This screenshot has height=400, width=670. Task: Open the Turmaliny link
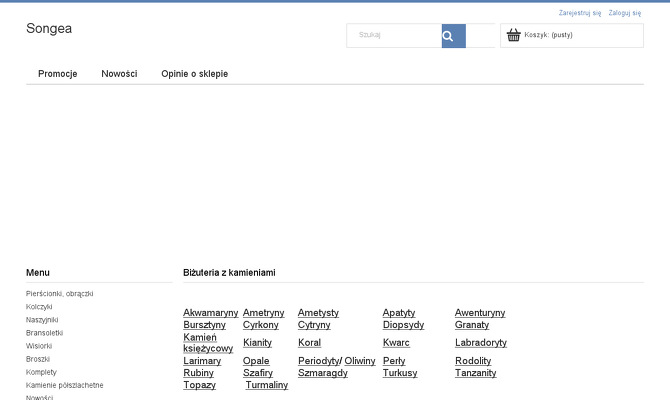(x=267, y=385)
